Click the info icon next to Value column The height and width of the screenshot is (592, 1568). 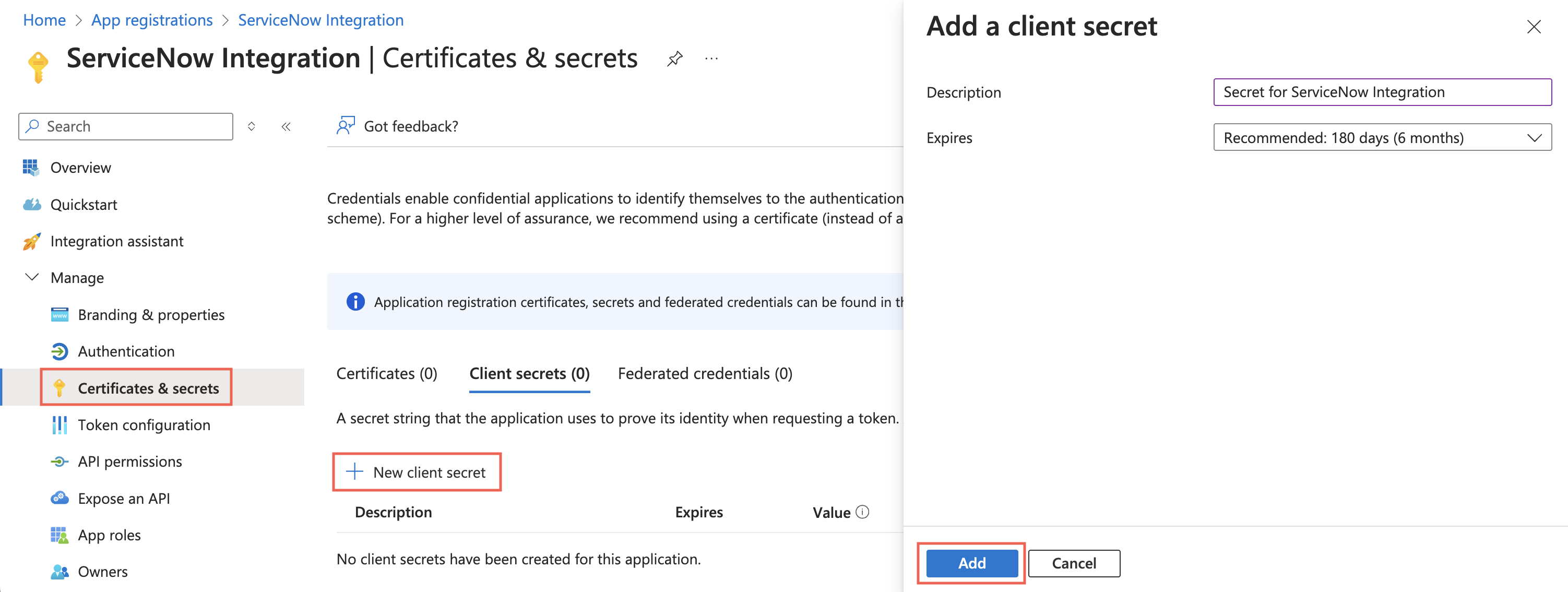click(862, 512)
